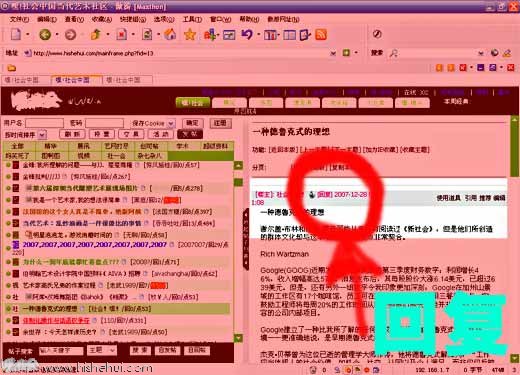
Task: Click the yellow folder icon in the favorites bar
Action: point(12,68)
